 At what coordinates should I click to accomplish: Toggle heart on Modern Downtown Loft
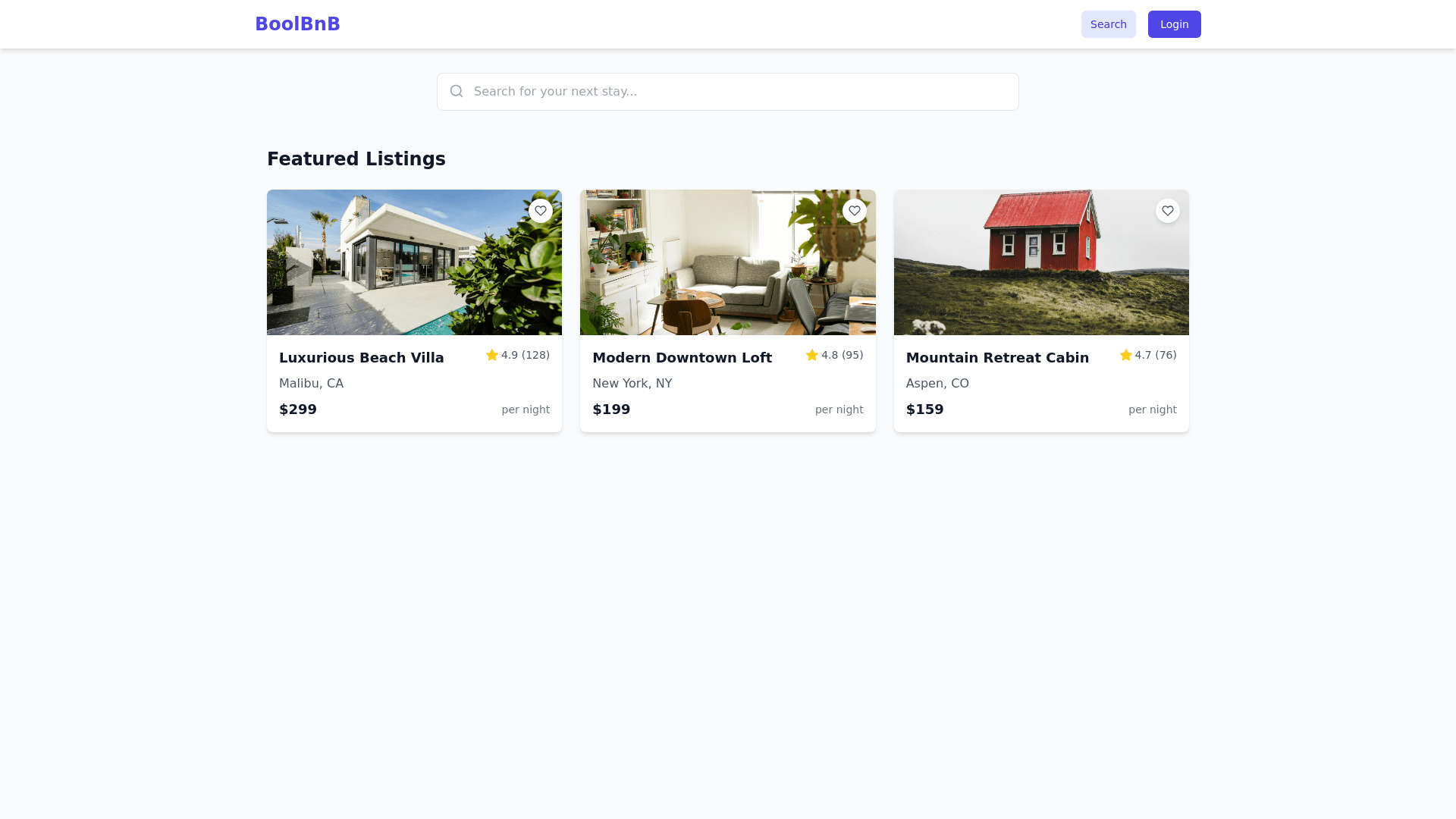pos(854,211)
